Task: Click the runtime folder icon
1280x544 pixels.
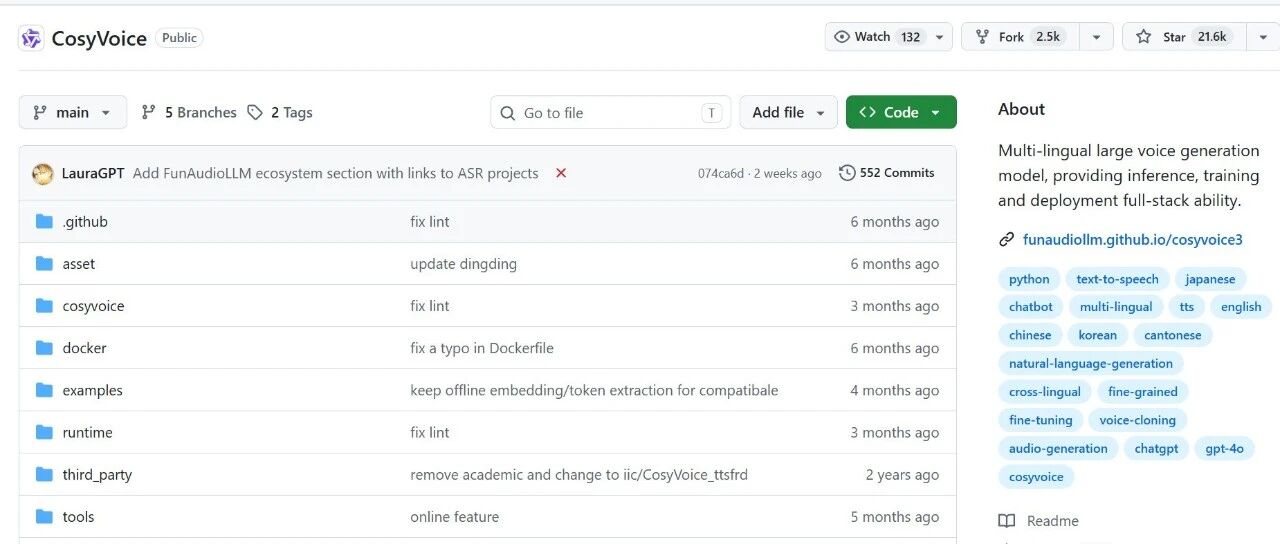Action: tap(44, 432)
